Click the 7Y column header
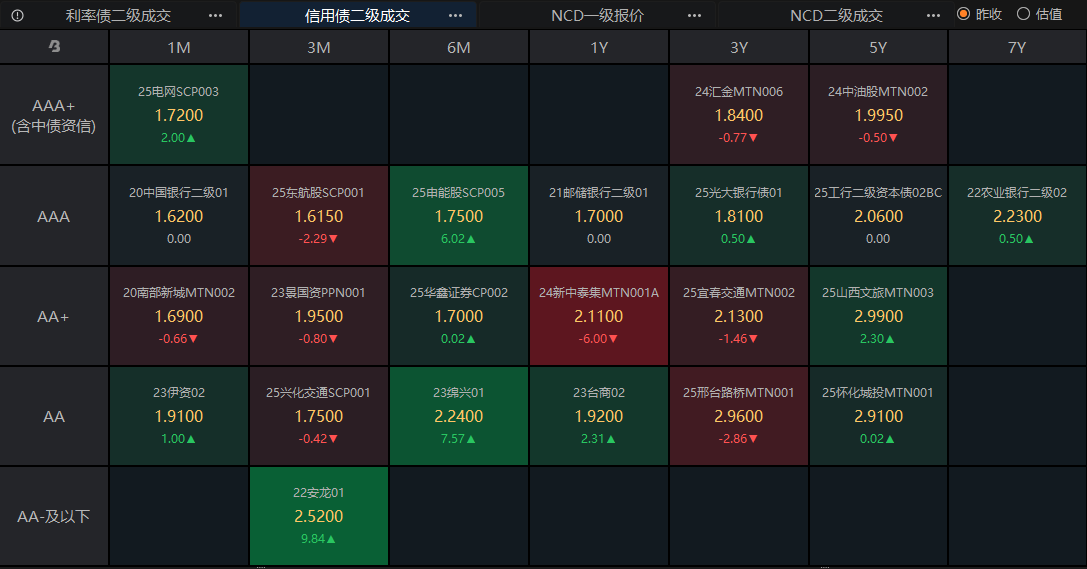 [x=1017, y=47]
